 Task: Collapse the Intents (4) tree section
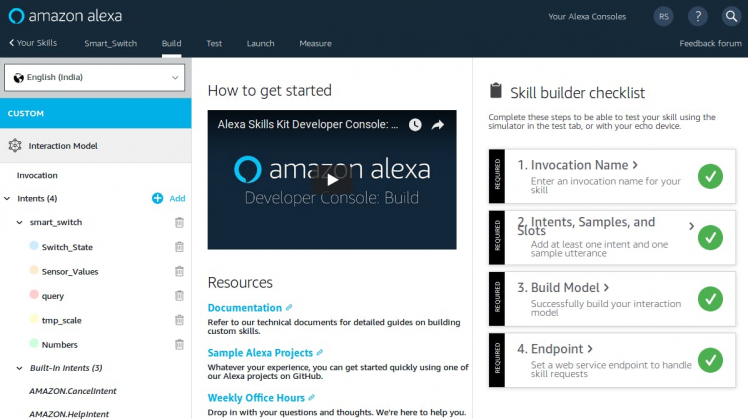[x=7, y=199]
